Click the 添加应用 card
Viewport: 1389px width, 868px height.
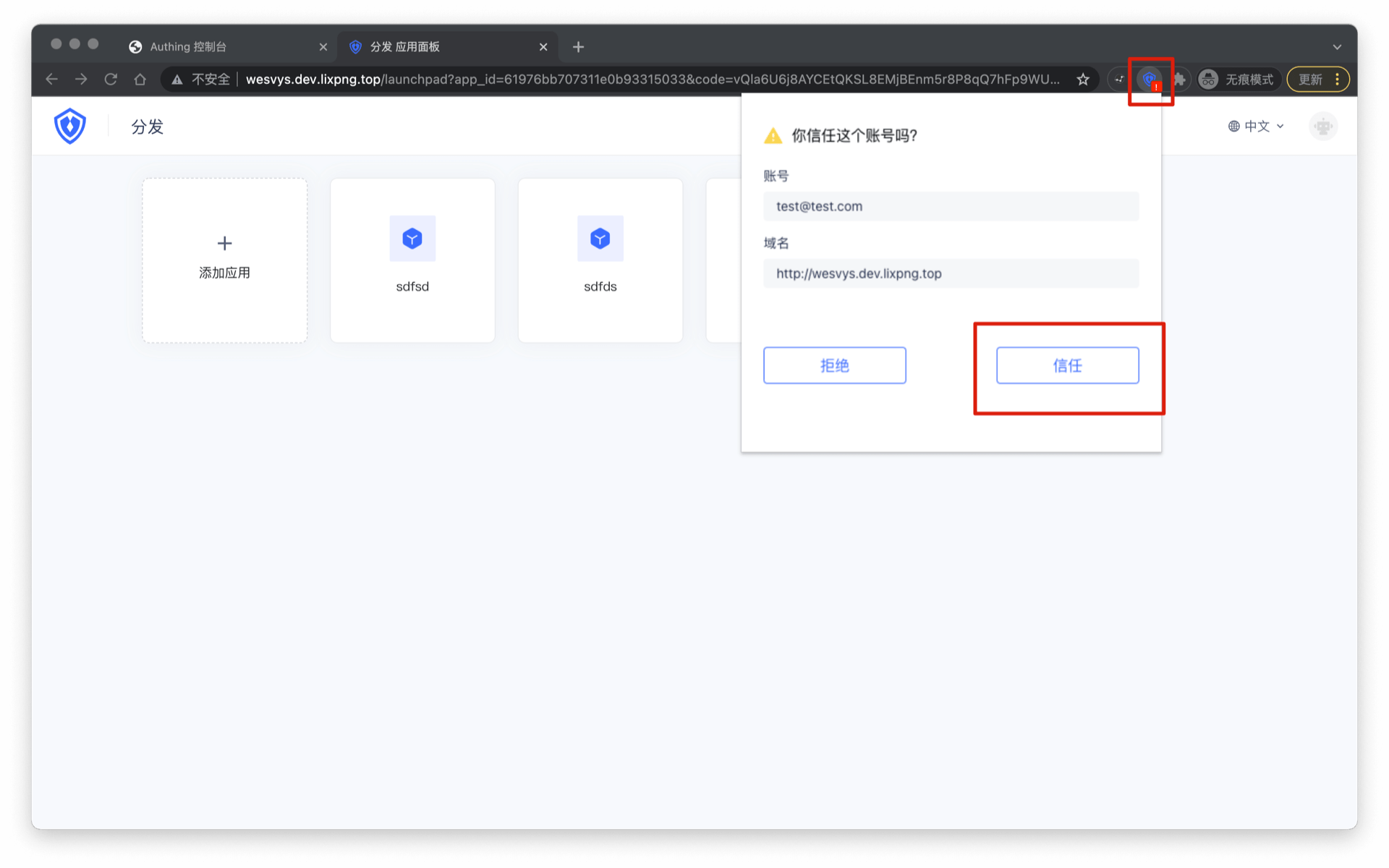[224, 260]
